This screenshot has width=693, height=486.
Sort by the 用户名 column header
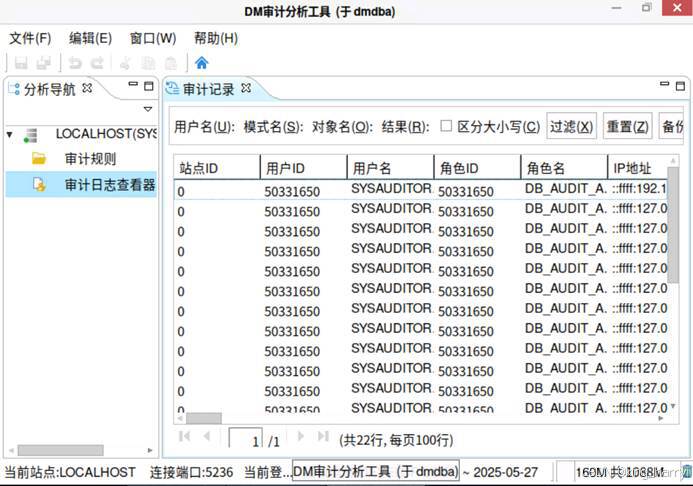coord(390,167)
